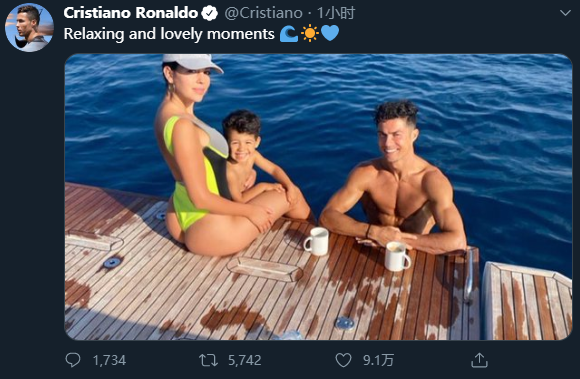This screenshot has height=379, width=580.
Task: Open the Cristiano Ronaldo display name link
Action: click(x=131, y=13)
